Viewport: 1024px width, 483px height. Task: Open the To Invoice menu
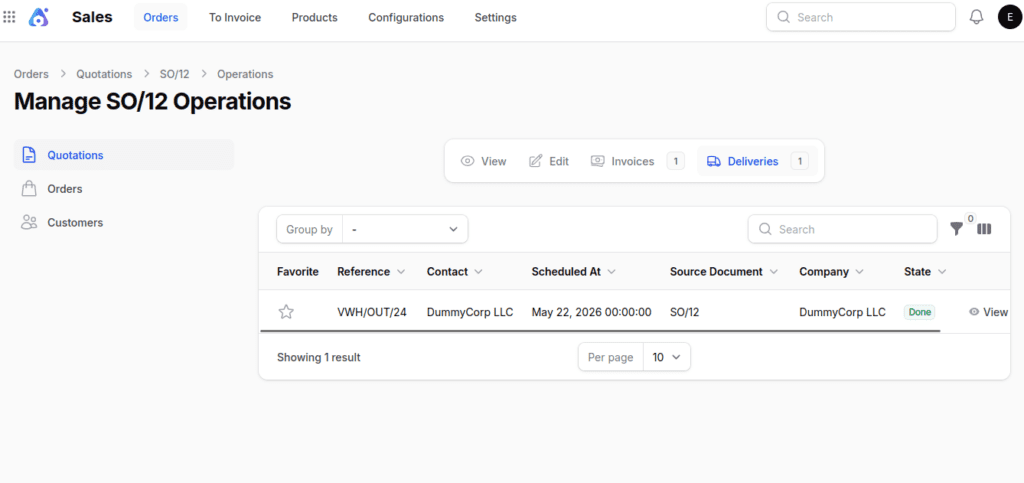[x=235, y=18]
